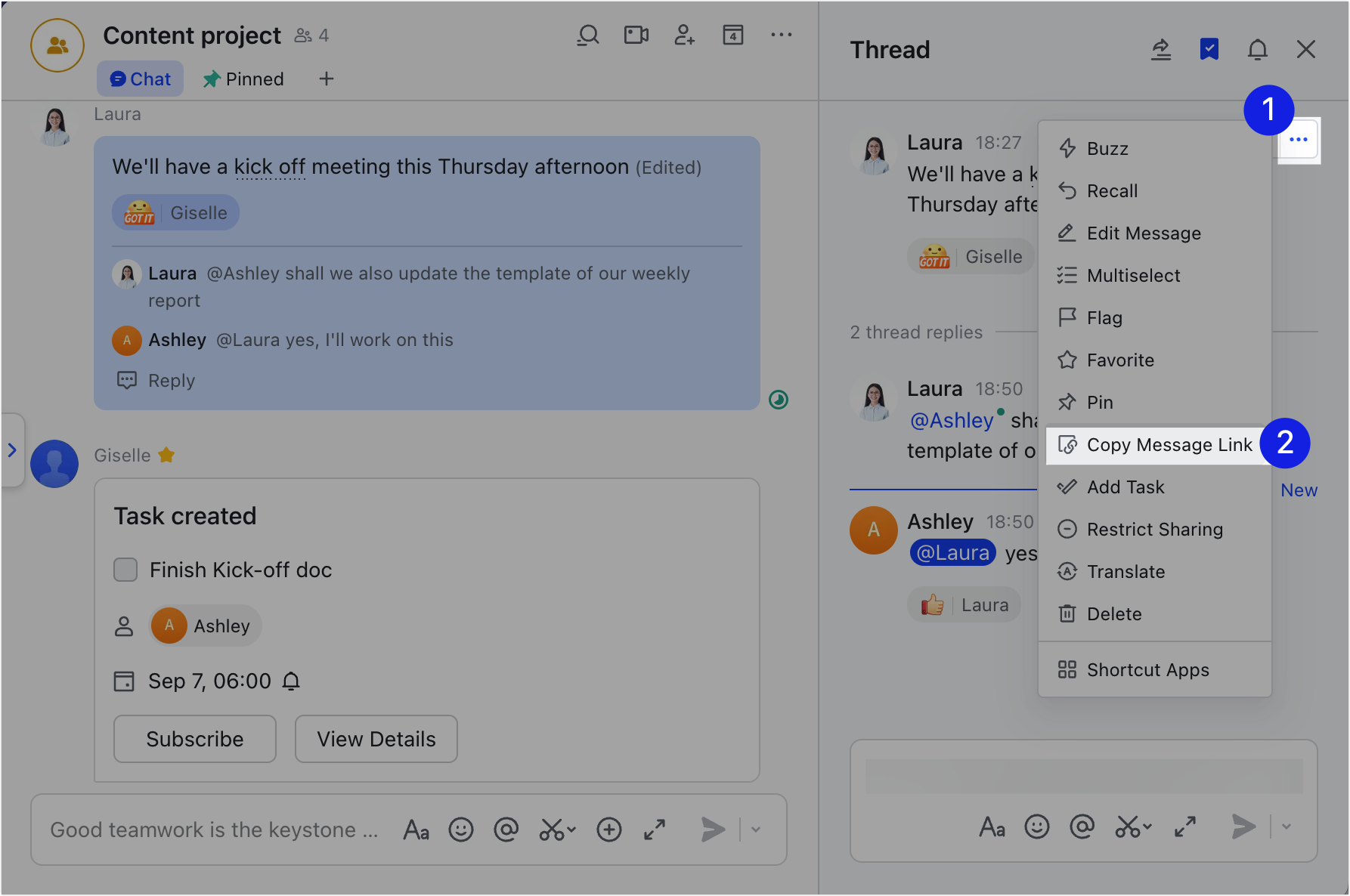Click the View Details button

tap(376, 739)
